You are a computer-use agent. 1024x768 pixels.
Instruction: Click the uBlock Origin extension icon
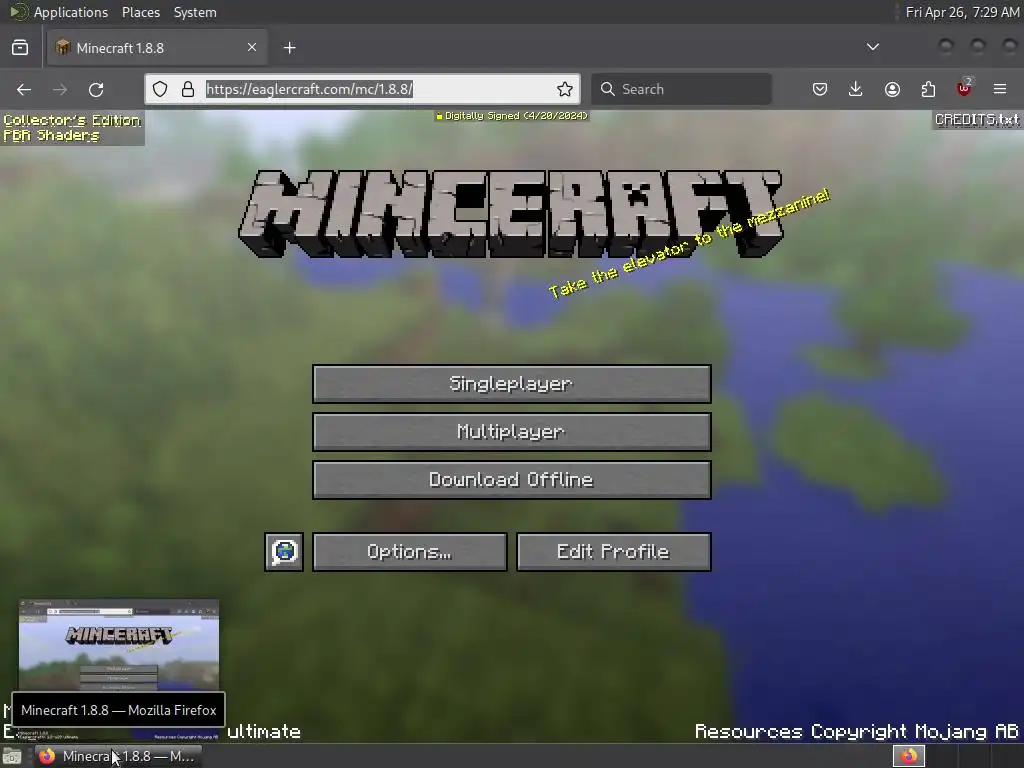[964, 88]
